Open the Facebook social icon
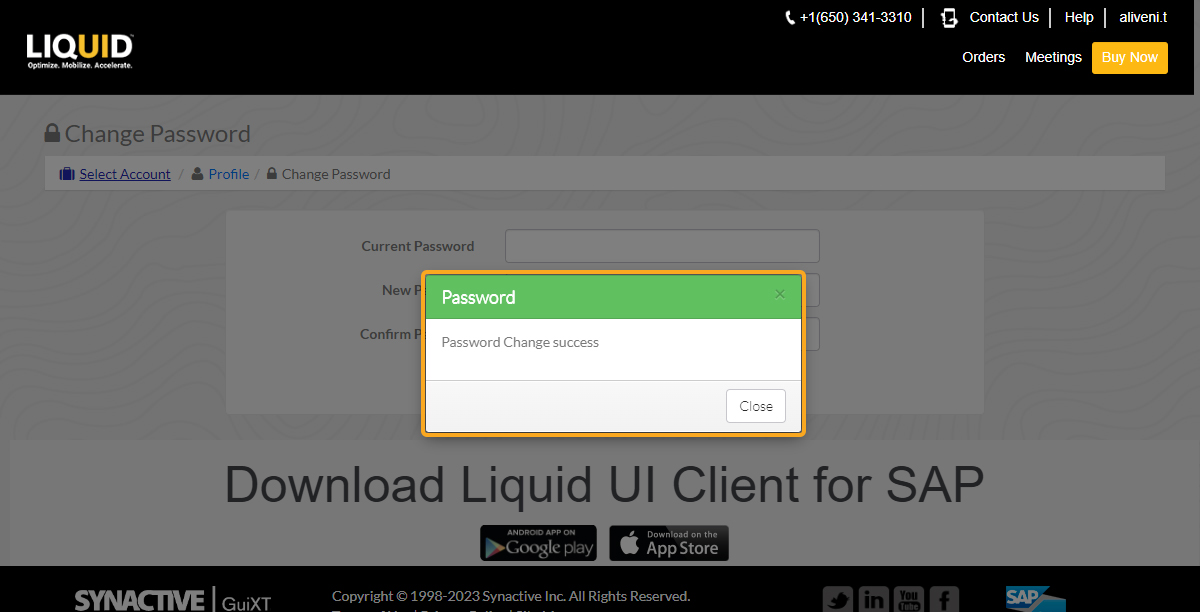The image size is (1200, 612). pyautogui.click(x=945, y=600)
